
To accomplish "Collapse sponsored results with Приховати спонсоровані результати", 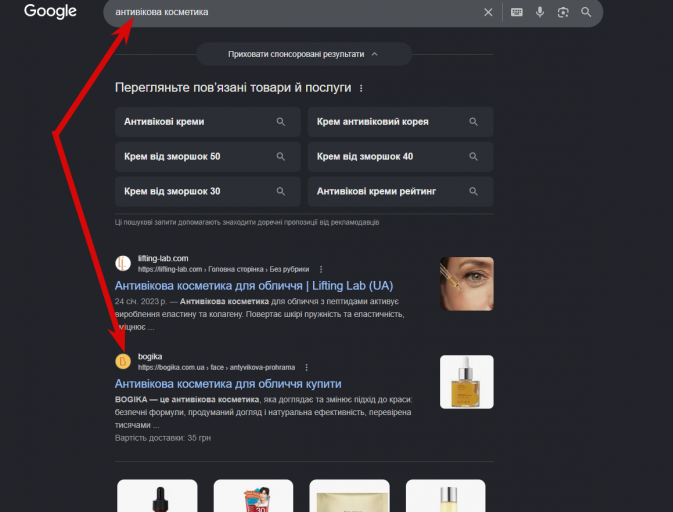I will click(x=304, y=54).
